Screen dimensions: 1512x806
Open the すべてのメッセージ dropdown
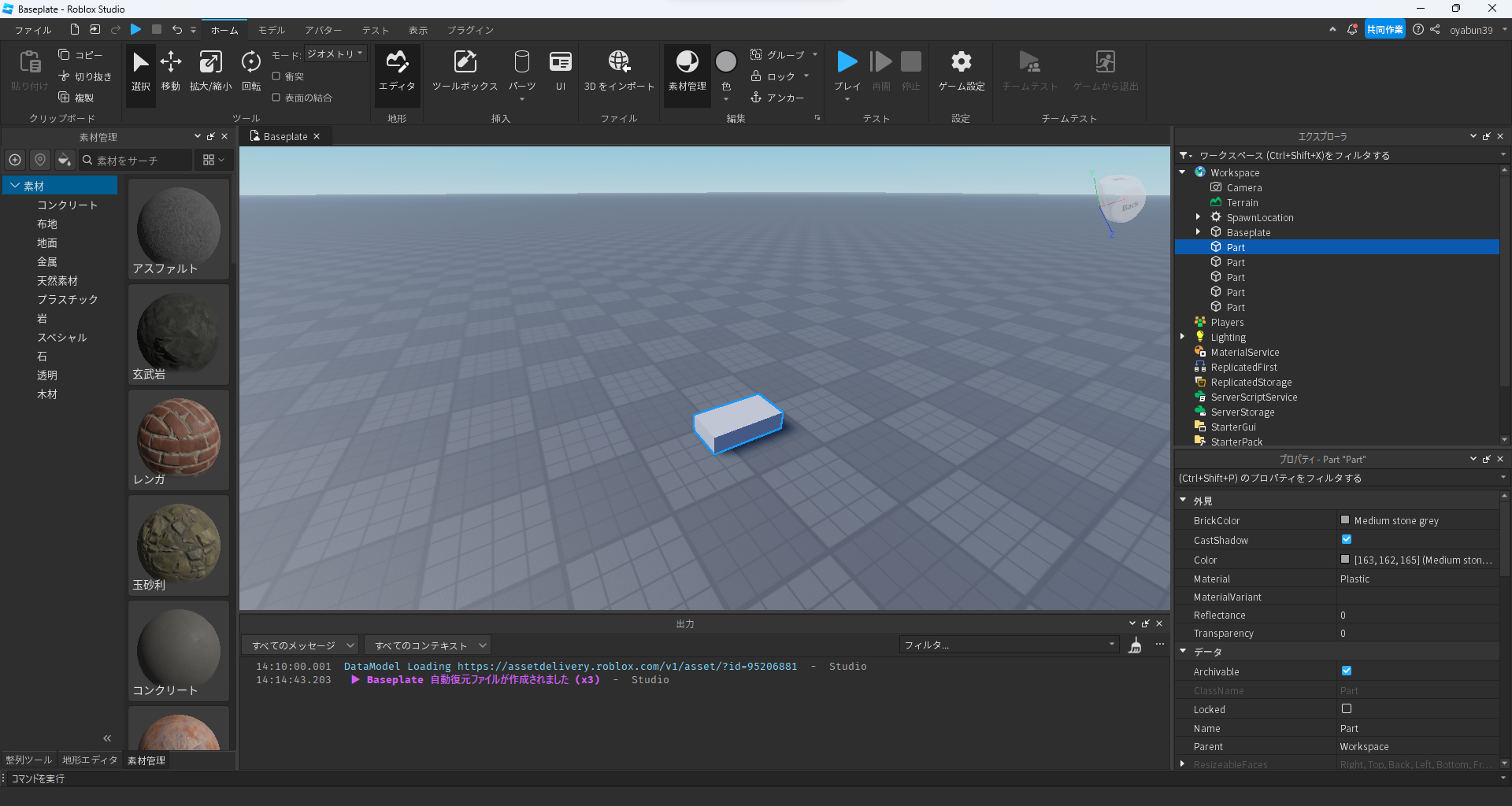[x=300, y=645]
